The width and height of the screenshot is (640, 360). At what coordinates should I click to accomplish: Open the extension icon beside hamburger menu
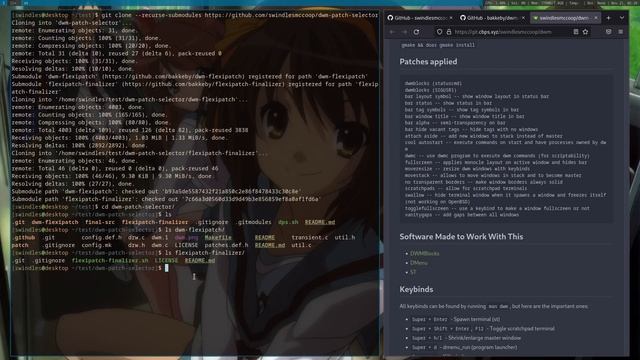pyautogui.click(x=609, y=32)
